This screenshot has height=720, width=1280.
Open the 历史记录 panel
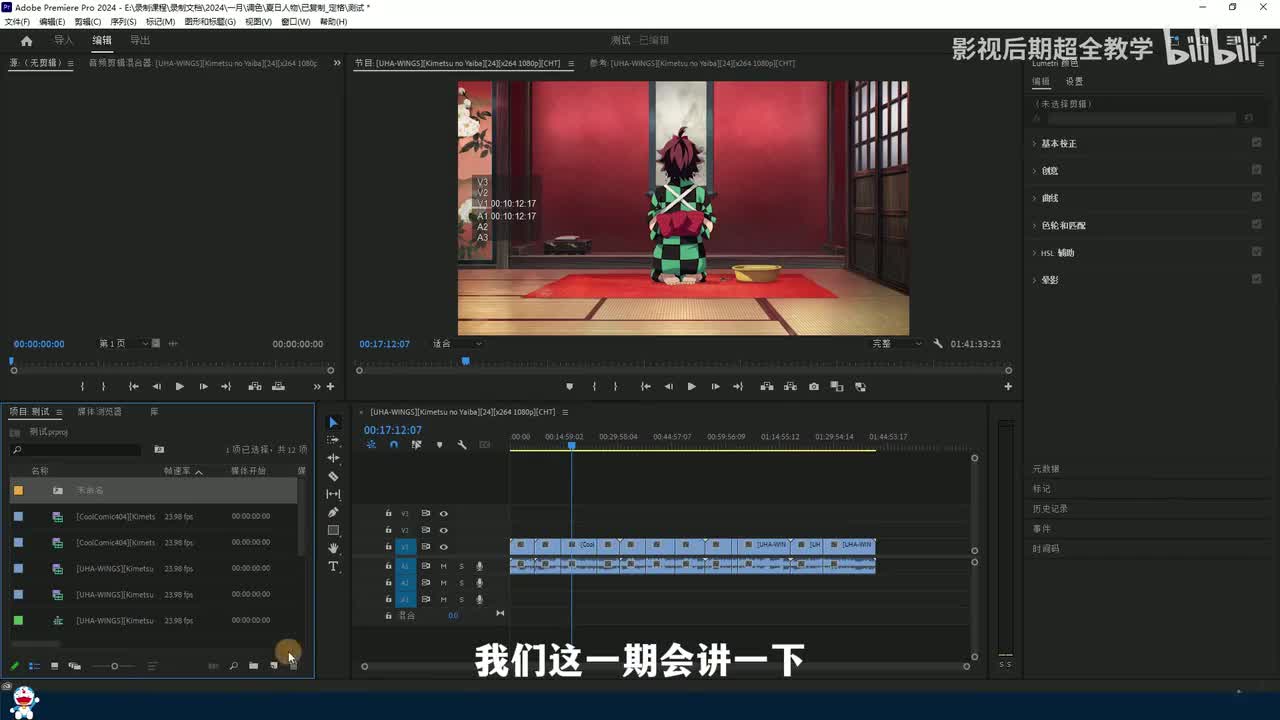click(1050, 509)
